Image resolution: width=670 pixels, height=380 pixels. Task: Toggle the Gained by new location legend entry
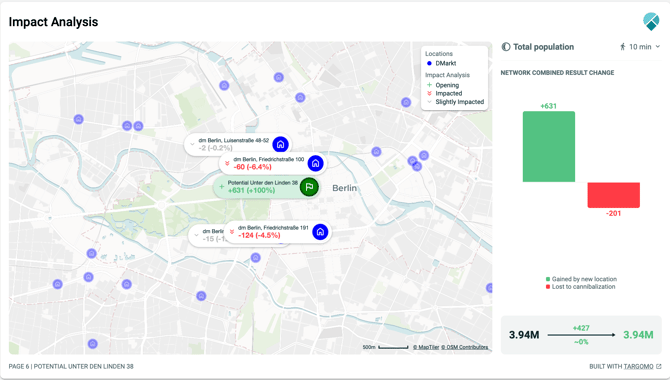(x=581, y=279)
